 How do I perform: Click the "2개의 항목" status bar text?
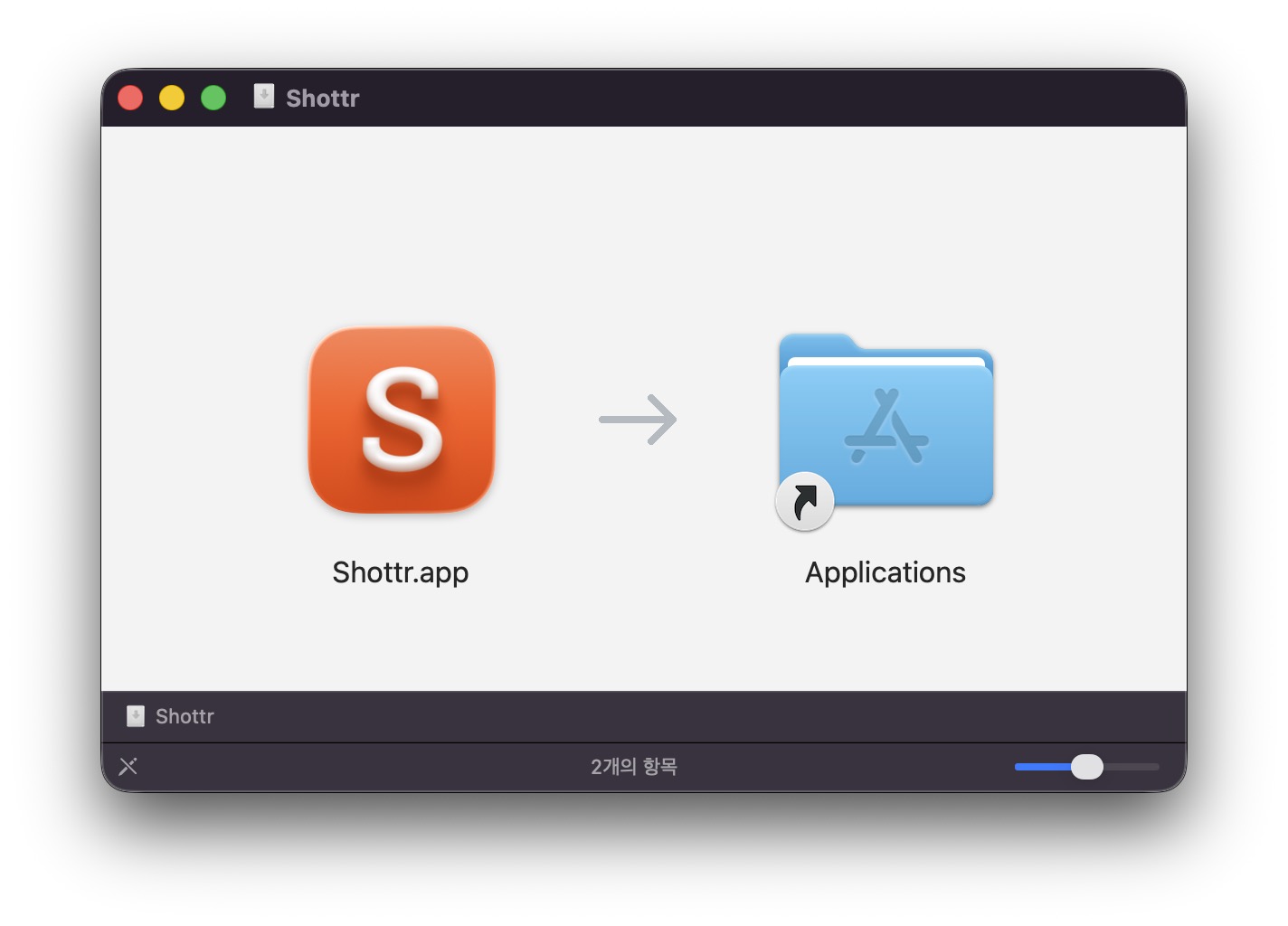[634, 766]
